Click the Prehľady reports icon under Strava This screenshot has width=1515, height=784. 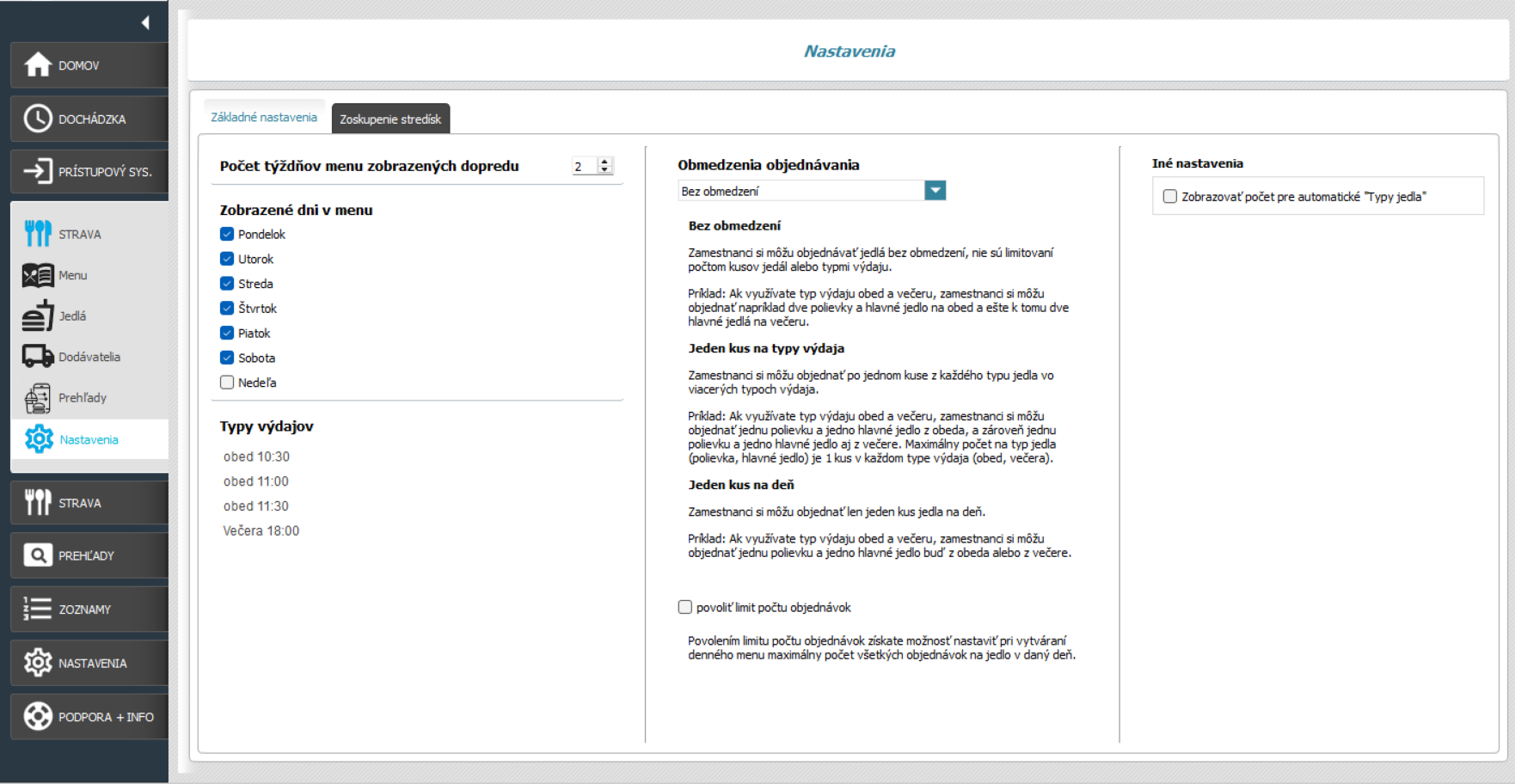coord(38,398)
